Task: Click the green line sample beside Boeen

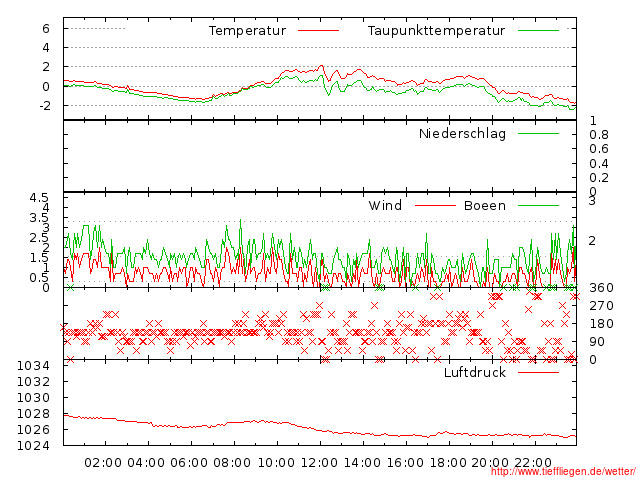Action: click(x=538, y=205)
